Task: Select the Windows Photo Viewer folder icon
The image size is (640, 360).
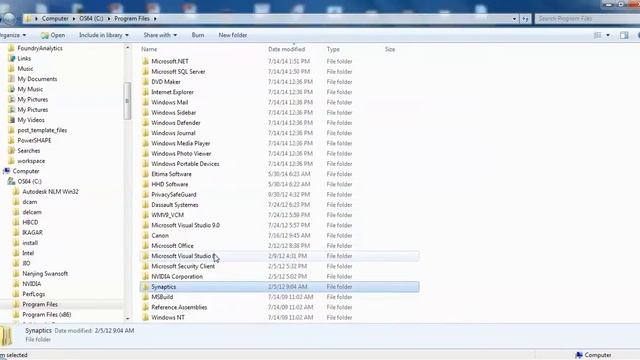Action: 145,153
